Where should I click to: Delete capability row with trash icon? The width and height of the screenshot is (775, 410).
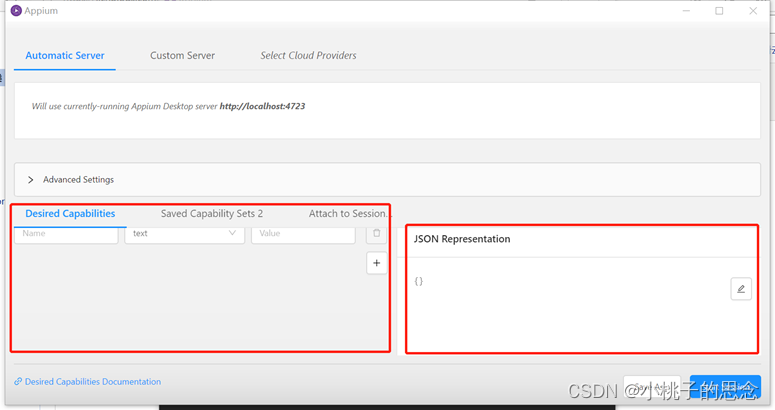(x=377, y=234)
